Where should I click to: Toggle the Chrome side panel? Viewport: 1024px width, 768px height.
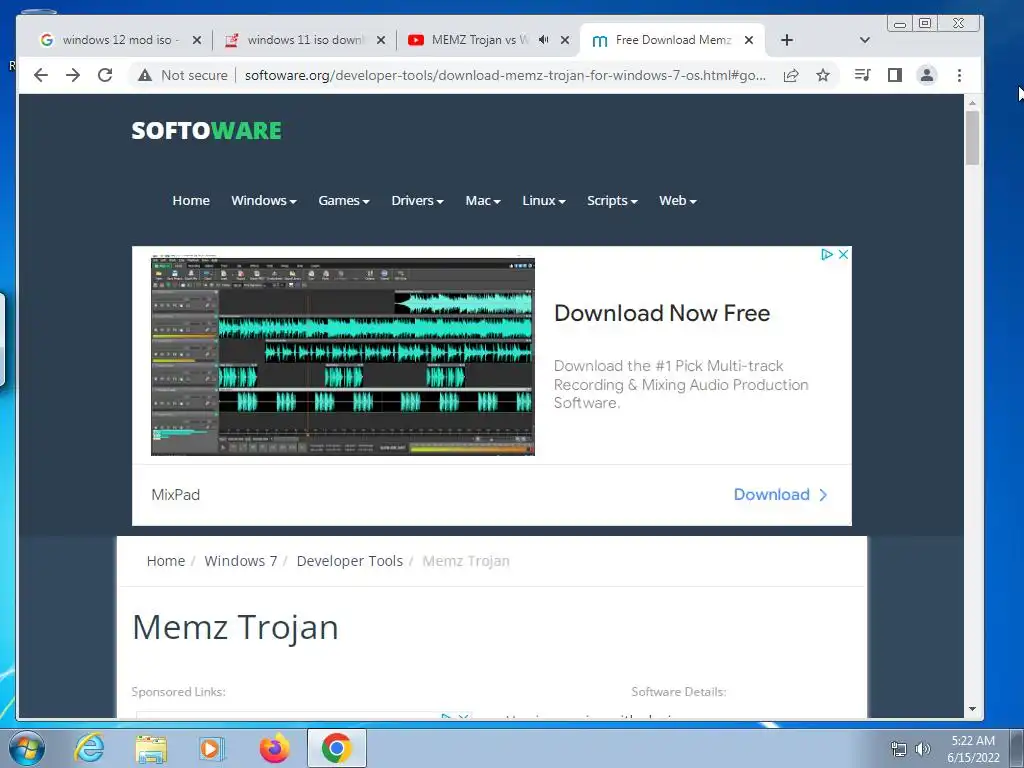point(895,75)
